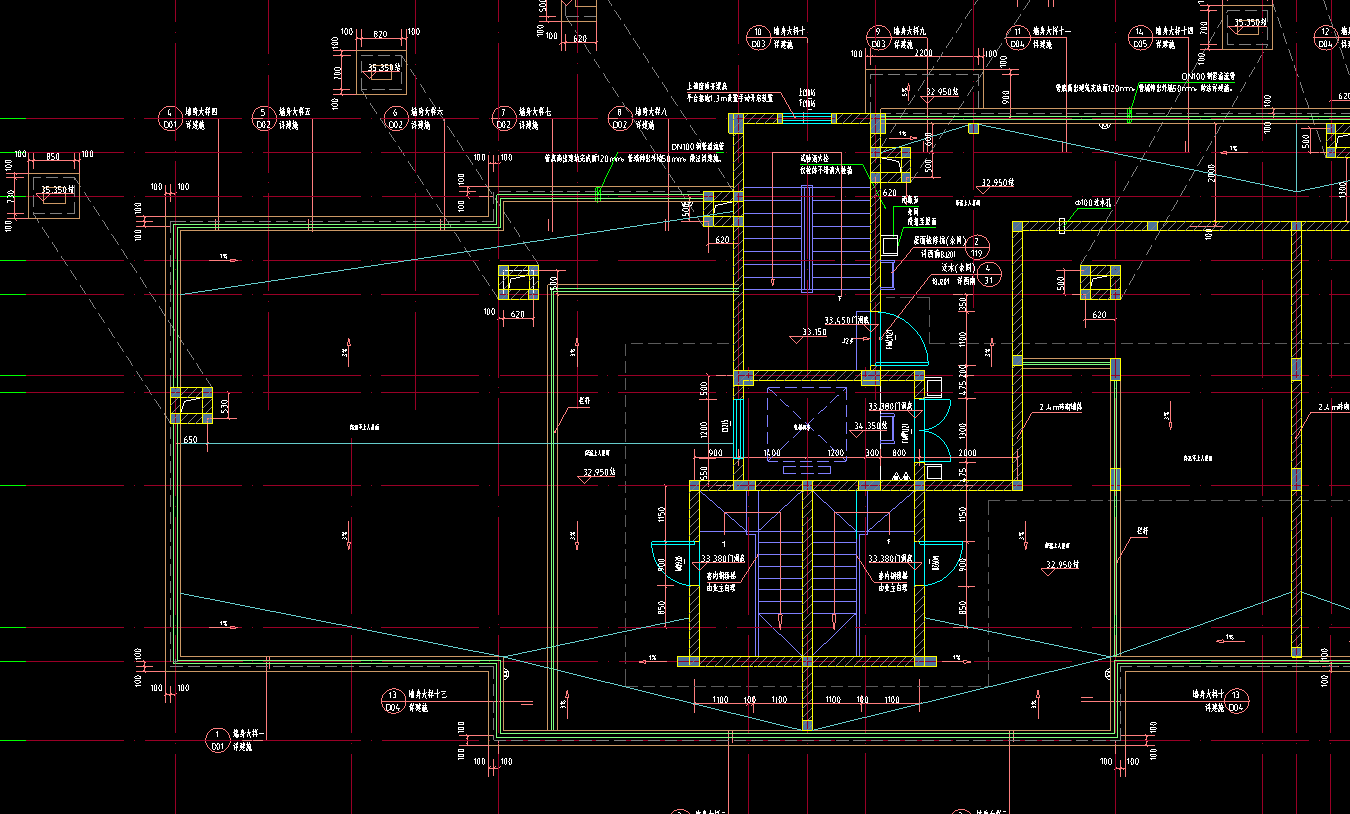
Task: Select the detail callout bubble 5 D02
Action: coord(264,119)
